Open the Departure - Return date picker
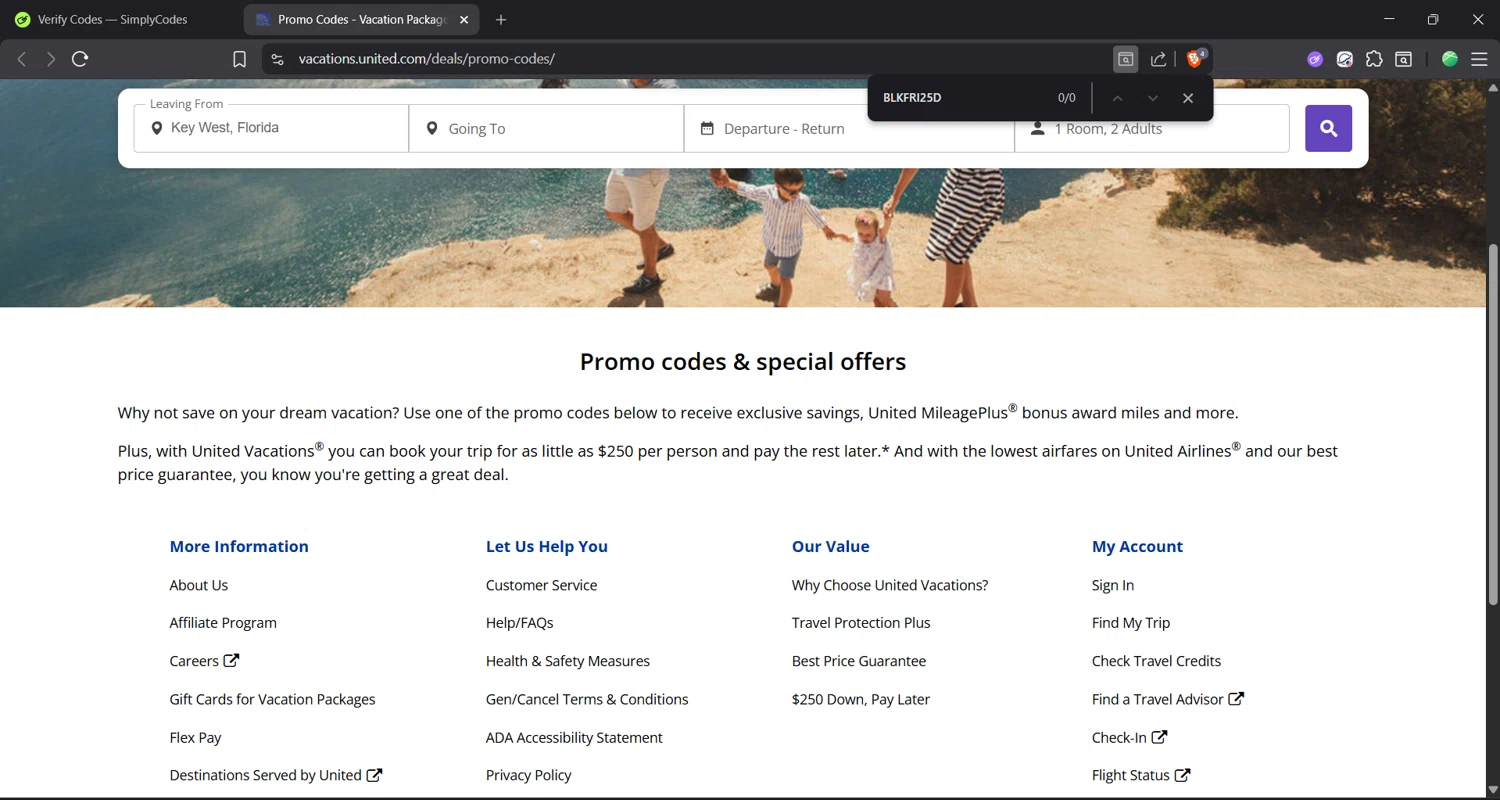This screenshot has width=1500, height=800. pos(849,128)
